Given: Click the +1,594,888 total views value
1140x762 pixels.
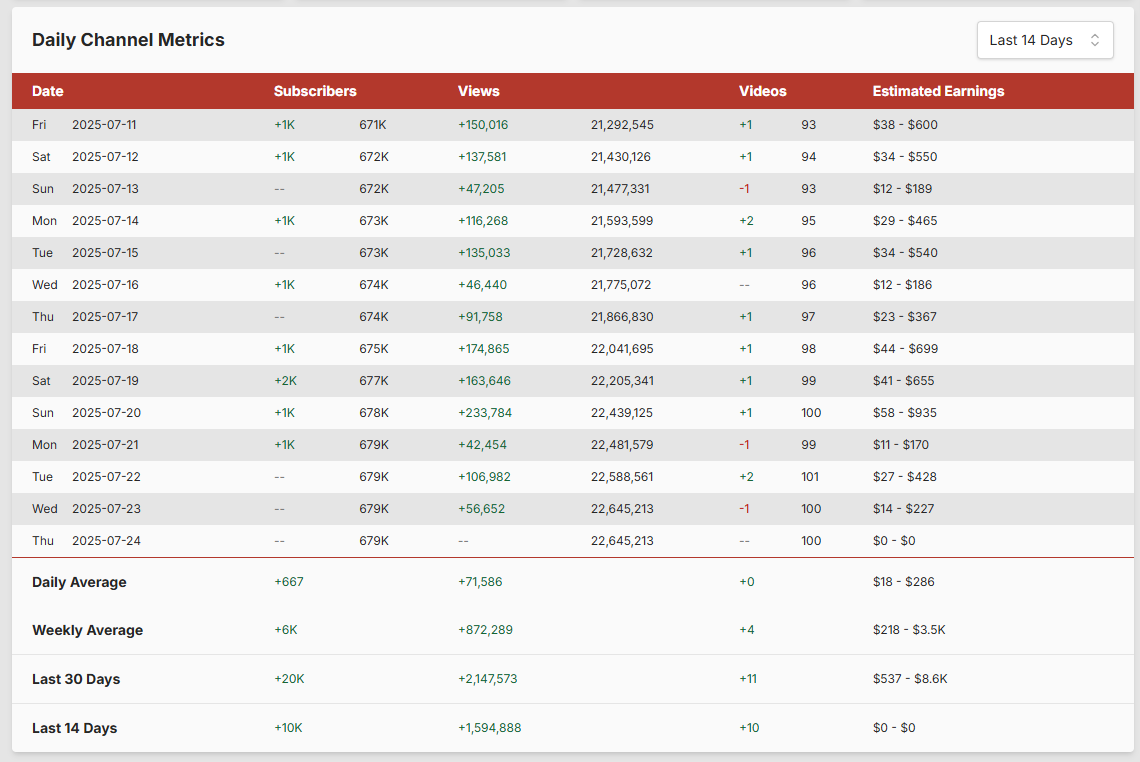Looking at the screenshot, I should point(489,728).
